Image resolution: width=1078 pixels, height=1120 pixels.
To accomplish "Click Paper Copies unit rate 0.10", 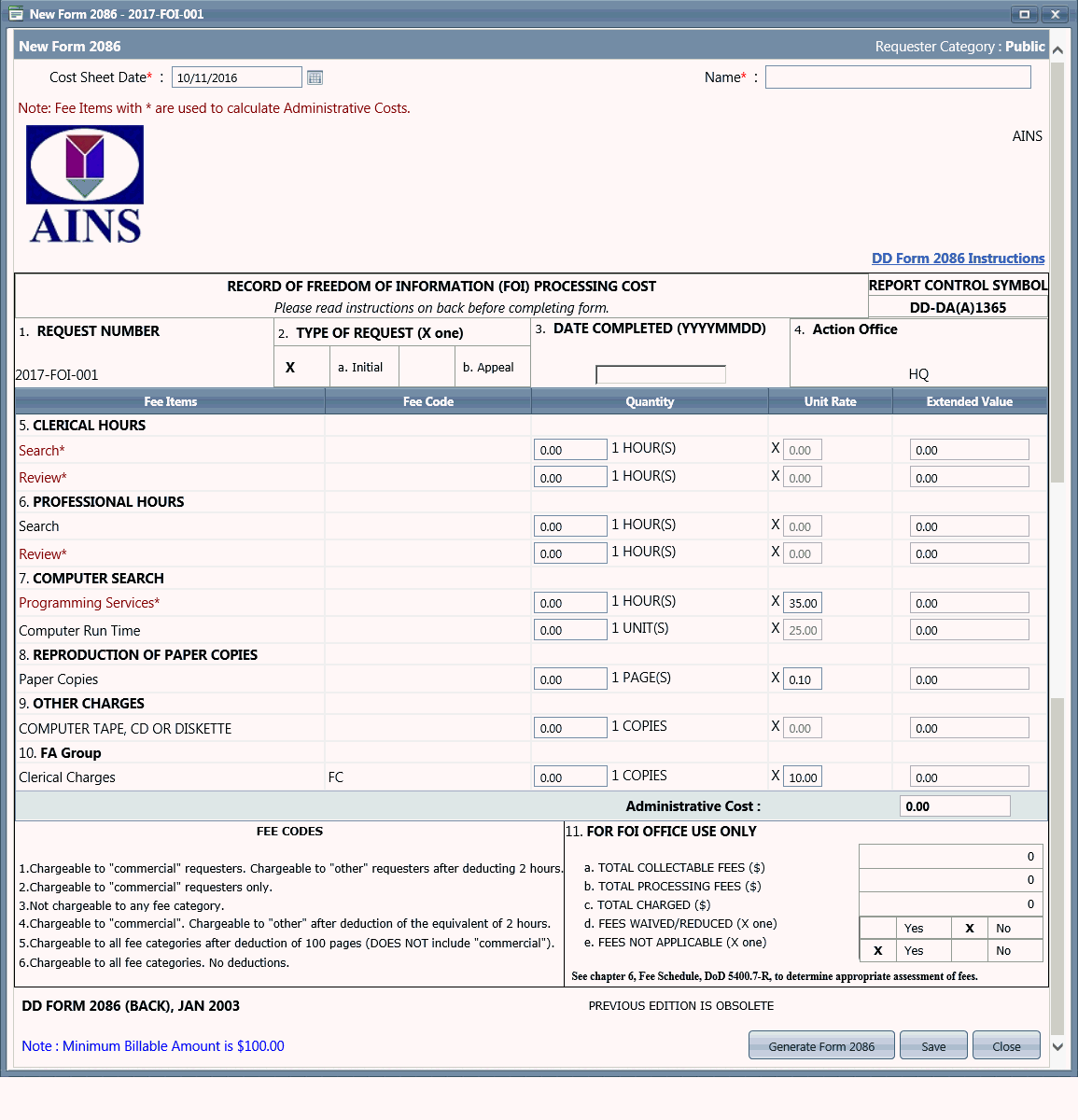I will pos(803,679).
